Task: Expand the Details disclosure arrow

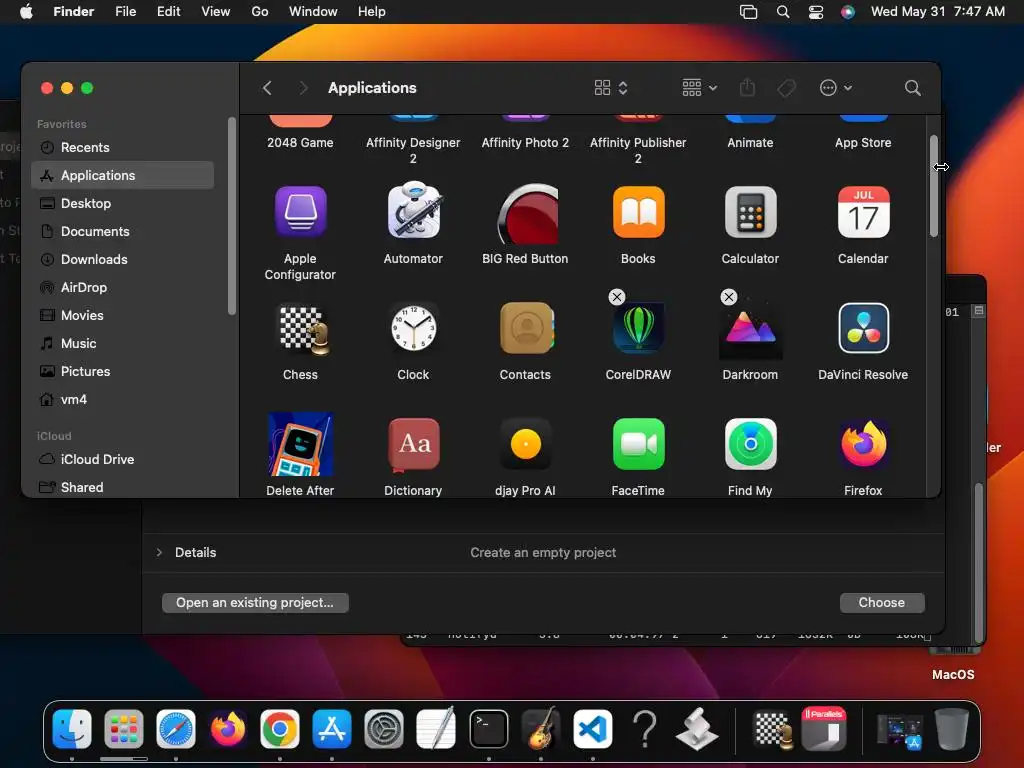Action: click(159, 552)
